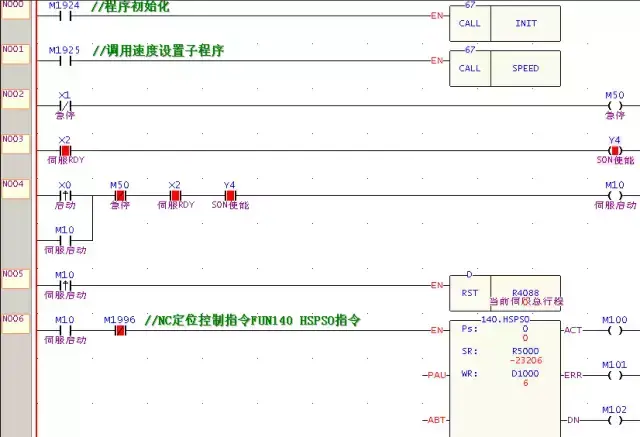
Task: Click the Y4 contact in rung N004
Action: [230, 195]
